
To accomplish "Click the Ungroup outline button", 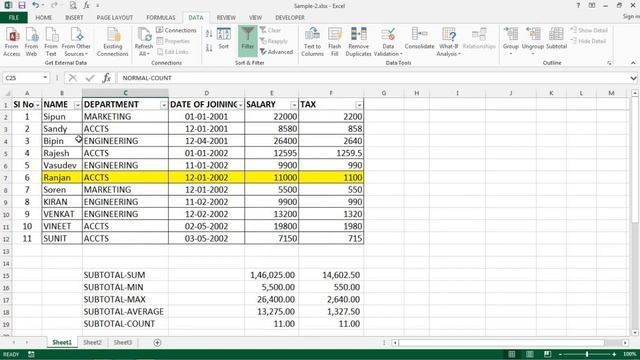I will coord(533,41).
